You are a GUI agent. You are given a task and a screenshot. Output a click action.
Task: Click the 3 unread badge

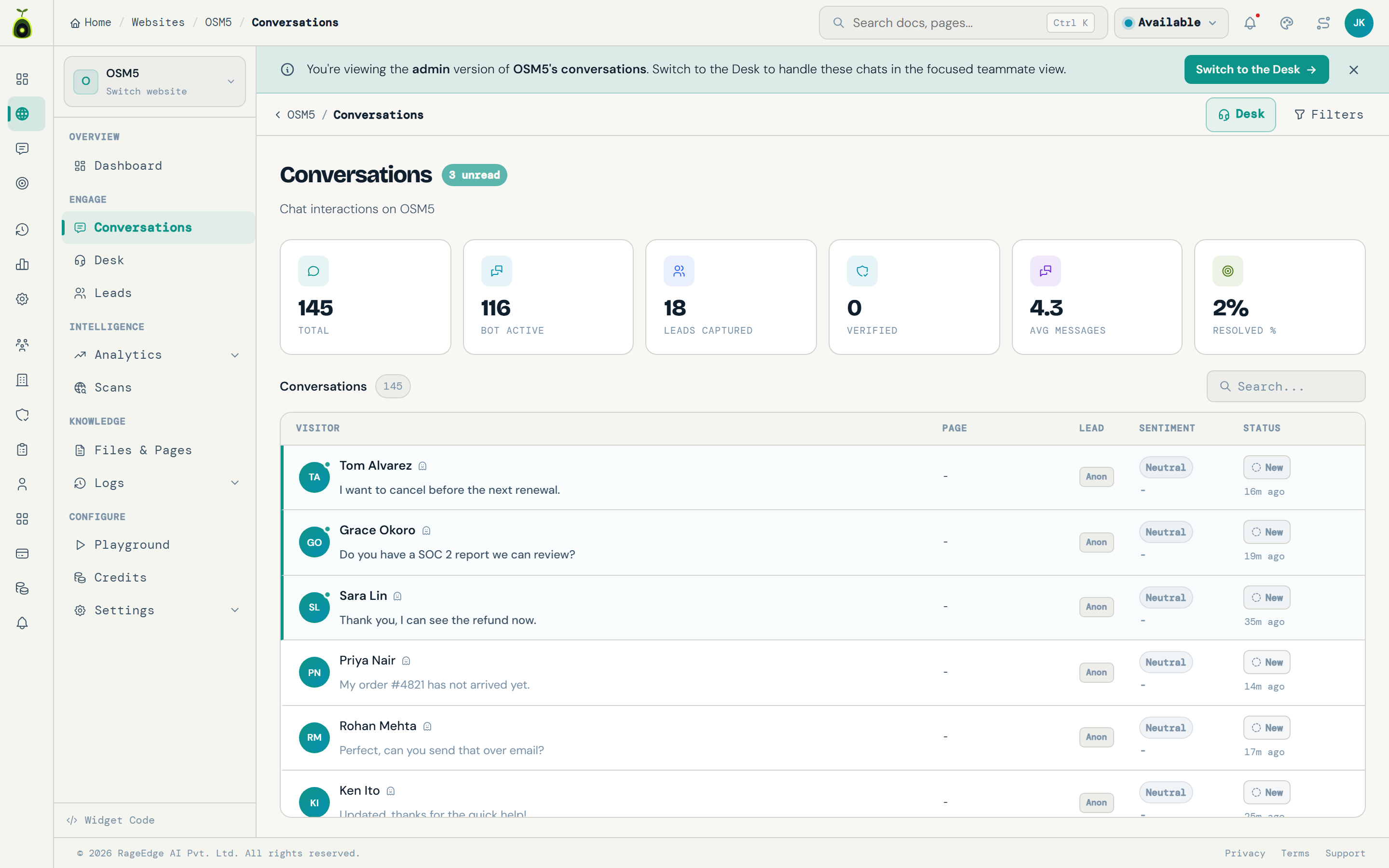pos(474,175)
